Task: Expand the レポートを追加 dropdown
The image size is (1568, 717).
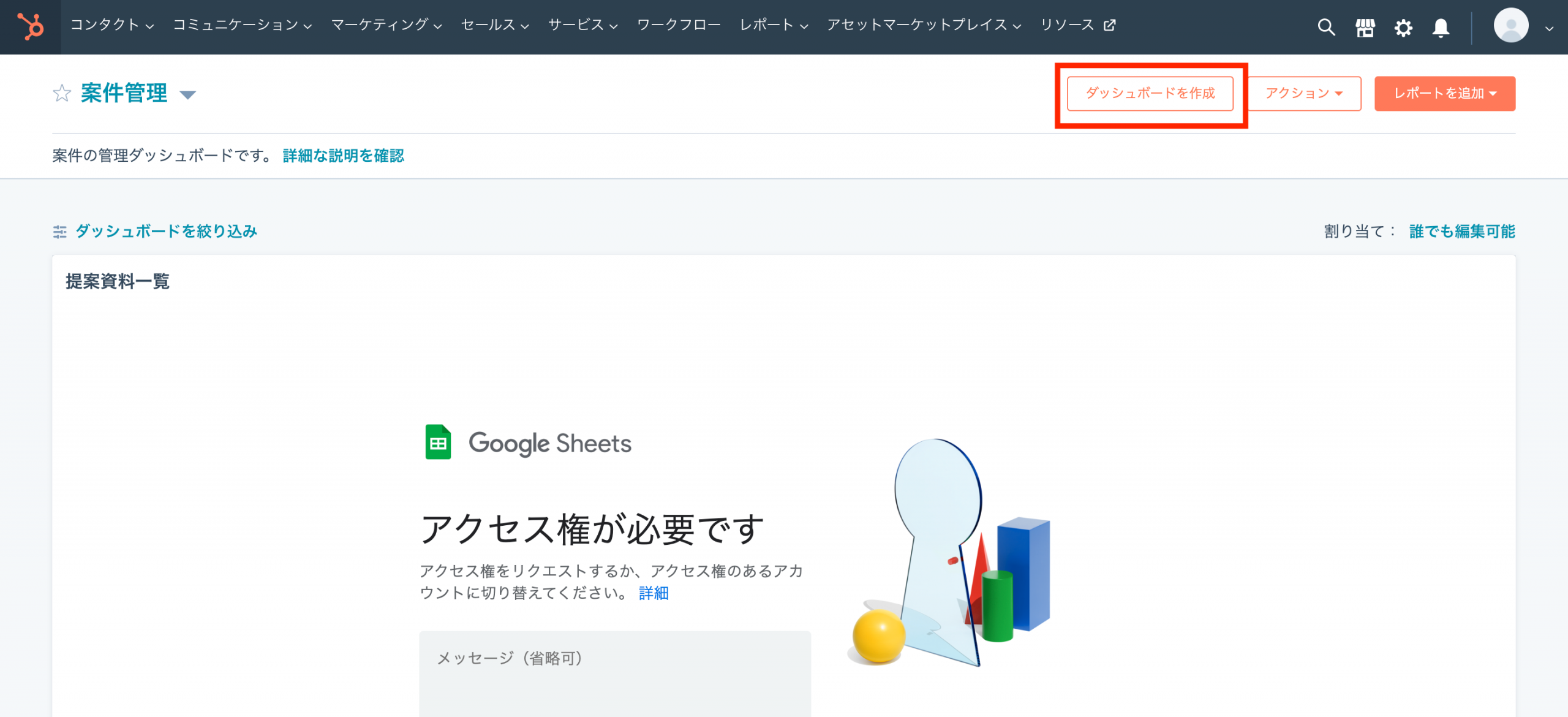Action: pos(1444,94)
